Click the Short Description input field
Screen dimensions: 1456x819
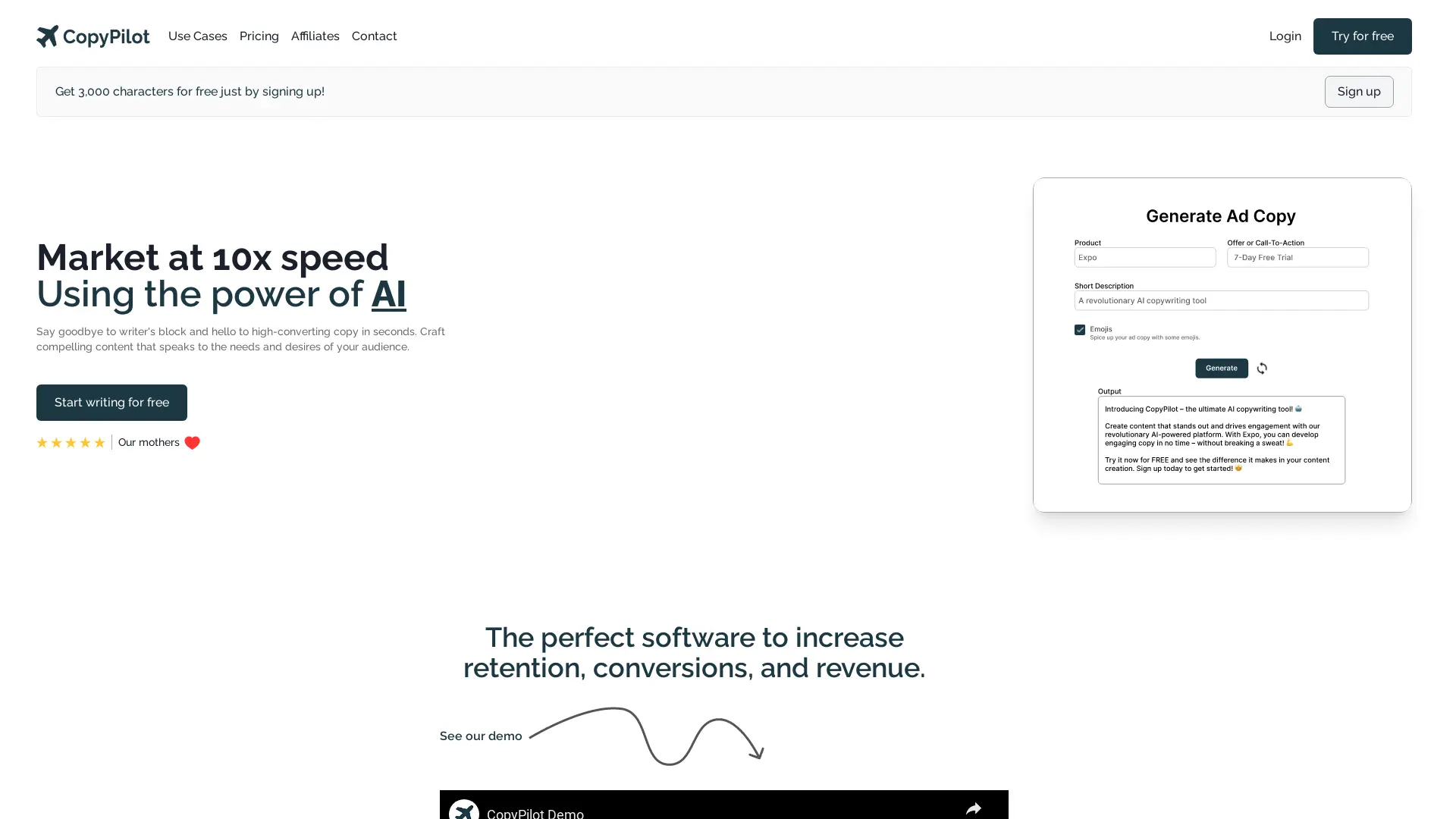[x=1221, y=300]
